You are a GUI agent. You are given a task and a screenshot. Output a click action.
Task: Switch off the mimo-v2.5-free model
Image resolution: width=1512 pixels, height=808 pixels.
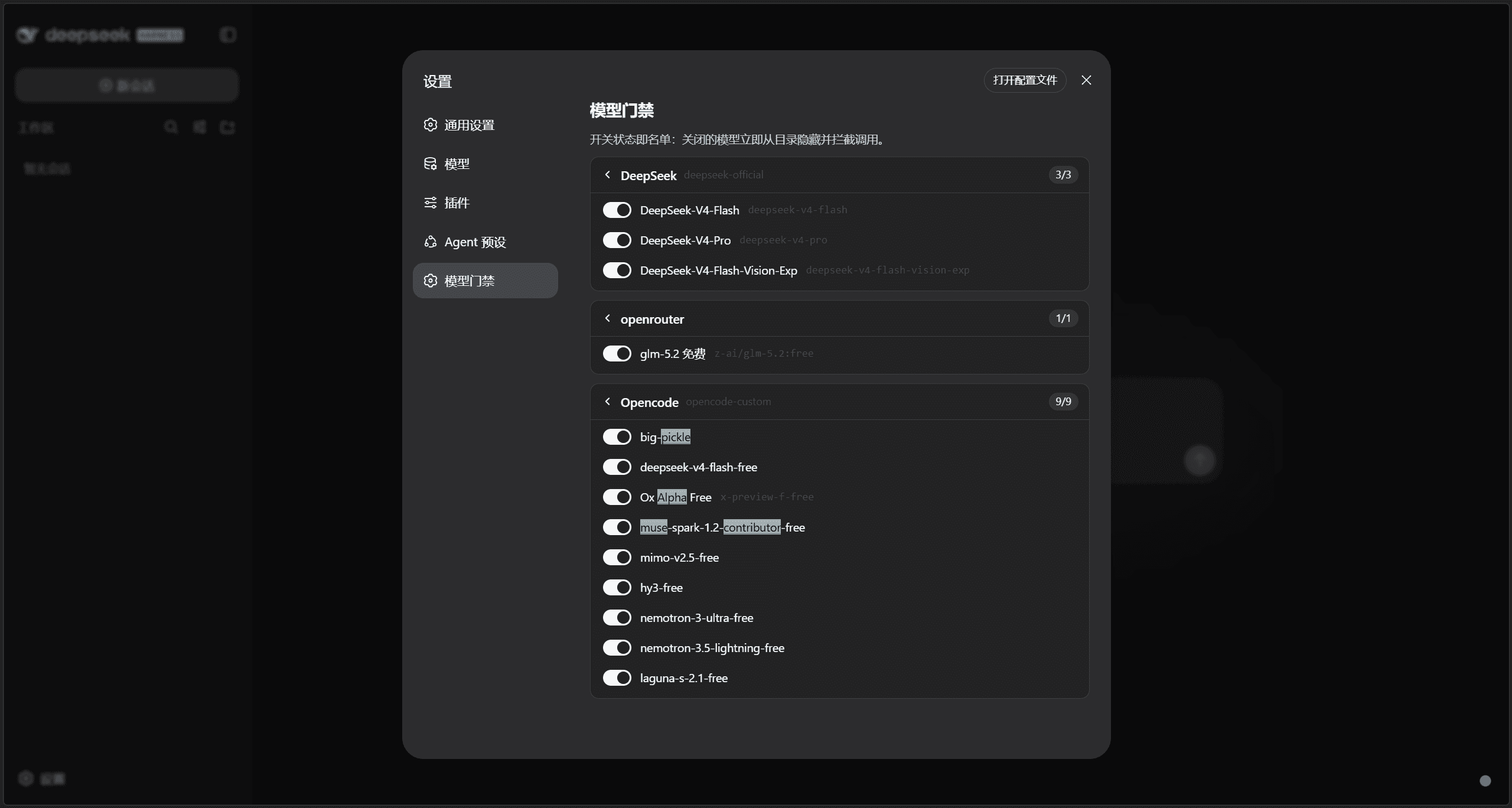tap(617, 558)
